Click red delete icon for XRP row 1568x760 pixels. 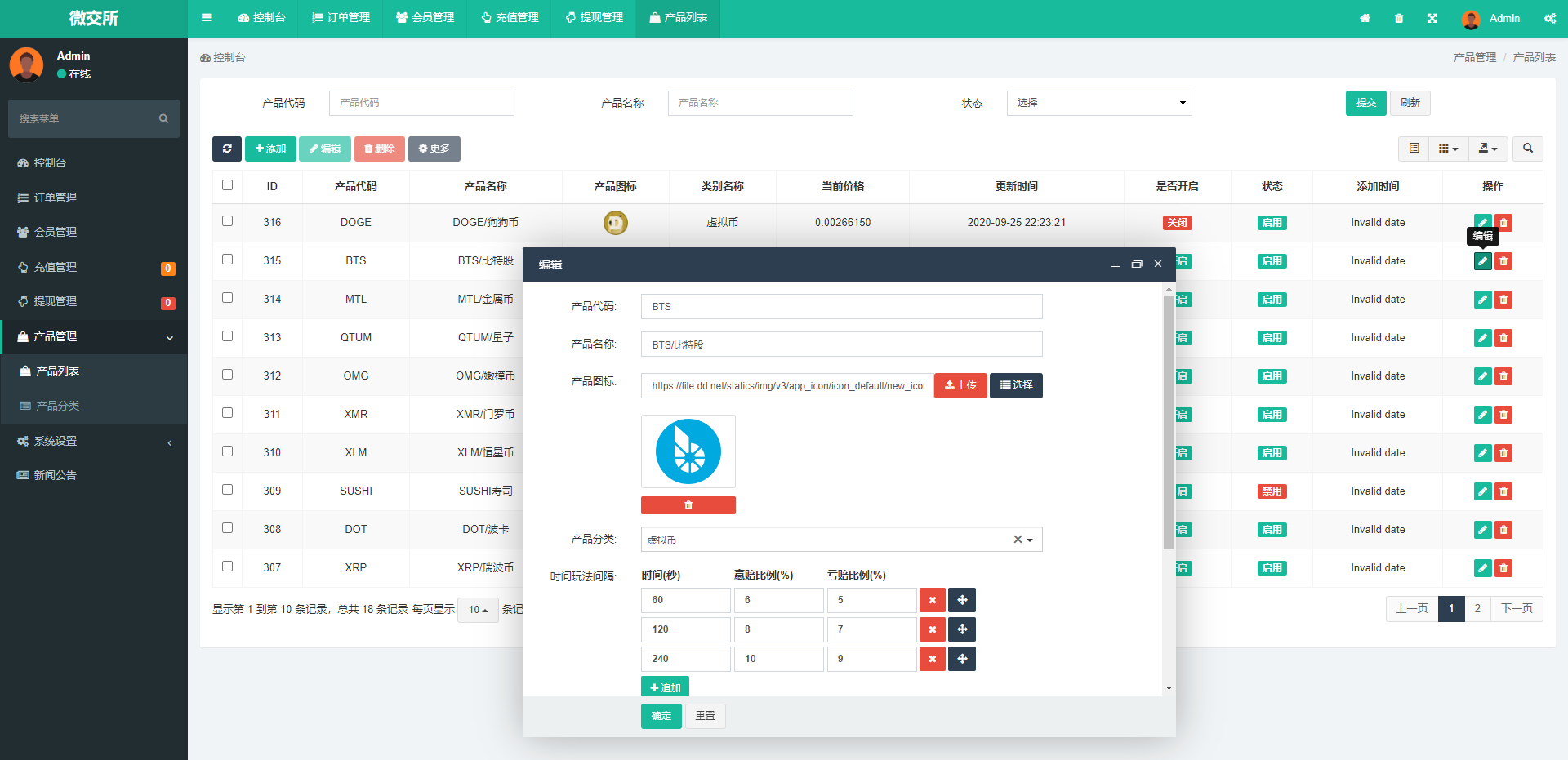tap(1503, 568)
